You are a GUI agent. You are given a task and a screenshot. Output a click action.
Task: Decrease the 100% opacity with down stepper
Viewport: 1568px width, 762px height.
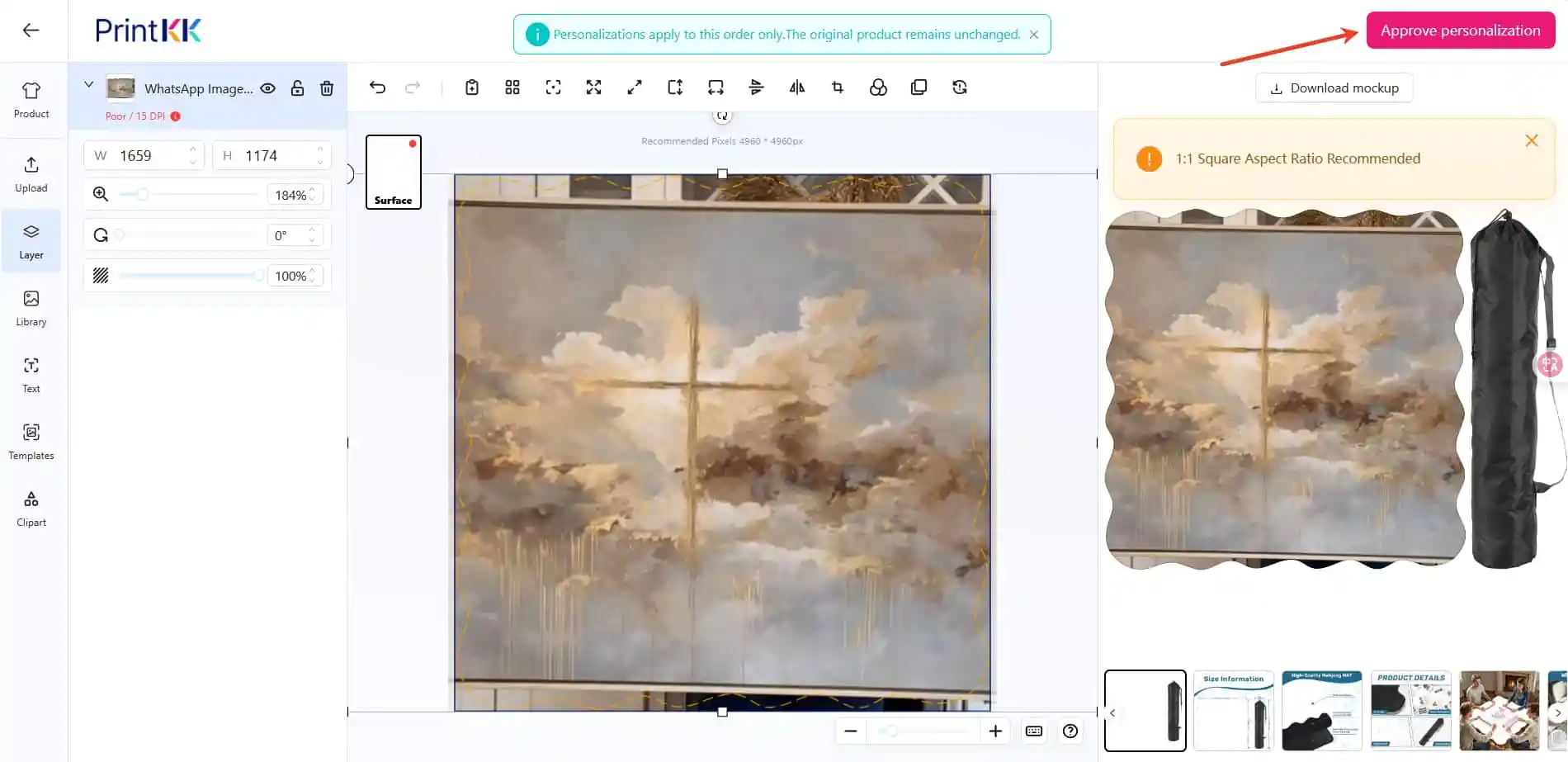[x=312, y=281]
